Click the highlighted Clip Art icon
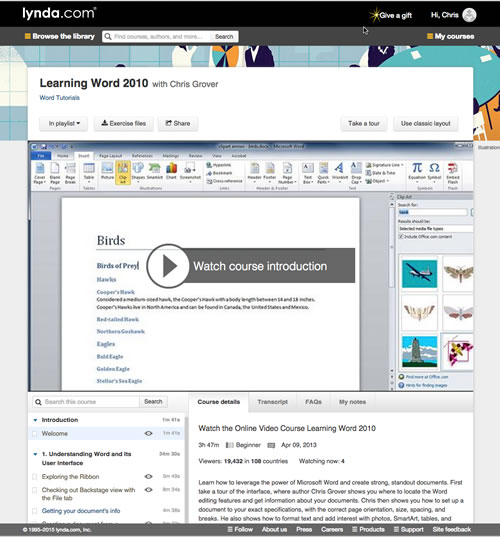 (123, 173)
